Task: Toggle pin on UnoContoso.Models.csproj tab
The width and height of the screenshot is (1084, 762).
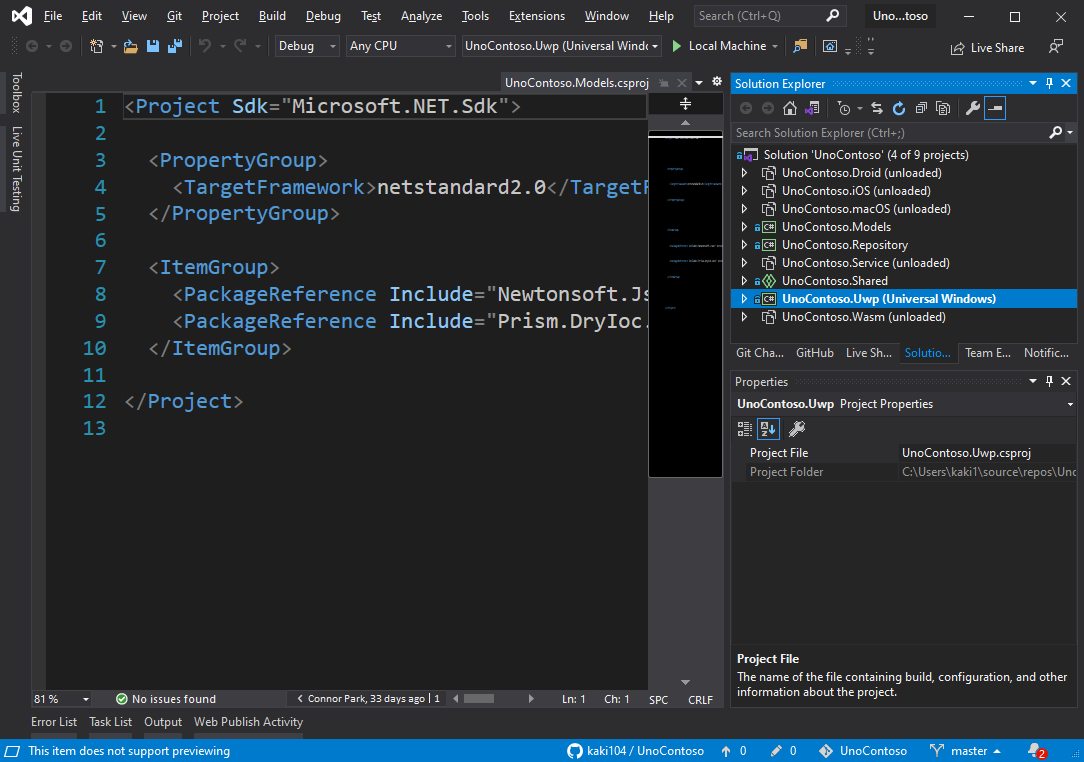Action: pyautogui.click(x=664, y=83)
